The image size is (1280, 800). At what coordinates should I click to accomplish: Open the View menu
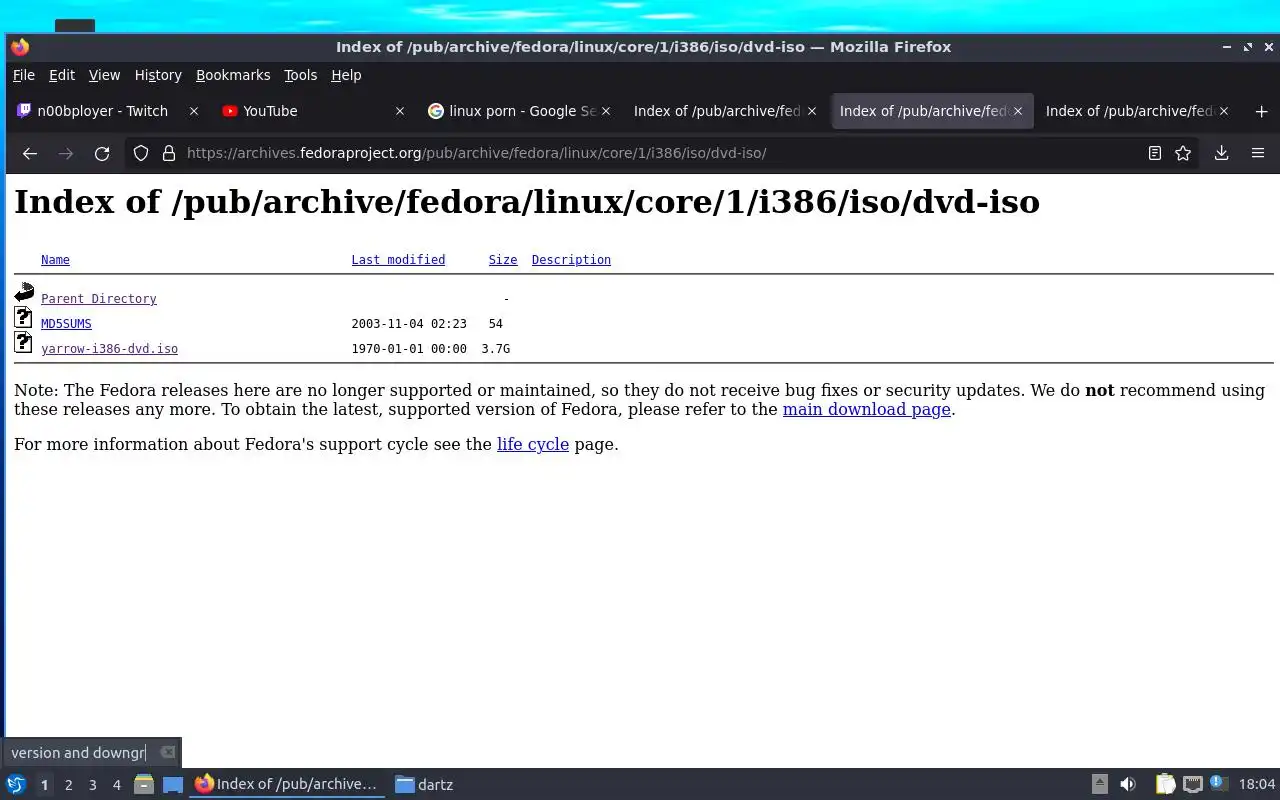point(104,75)
